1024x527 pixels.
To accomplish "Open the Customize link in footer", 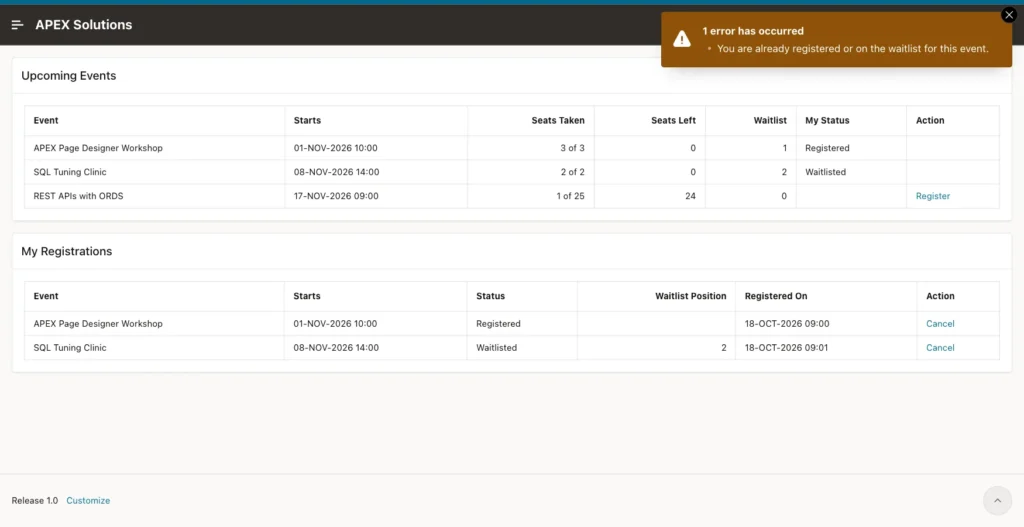I will [x=88, y=501].
